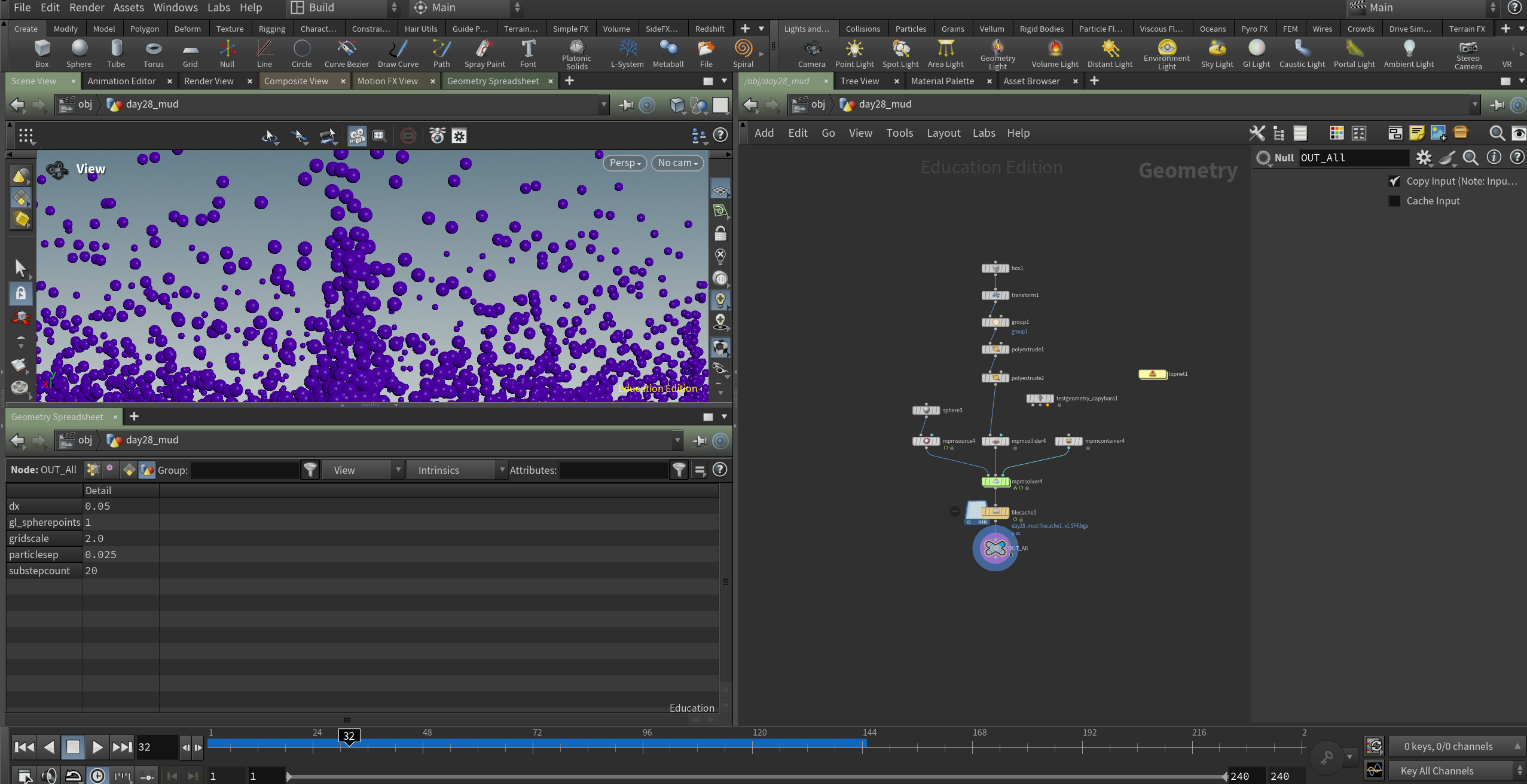Choose the Spray Paint tool
Image resolution: width=1527 pixels, height=784 pixels.
tap(485, 53)
